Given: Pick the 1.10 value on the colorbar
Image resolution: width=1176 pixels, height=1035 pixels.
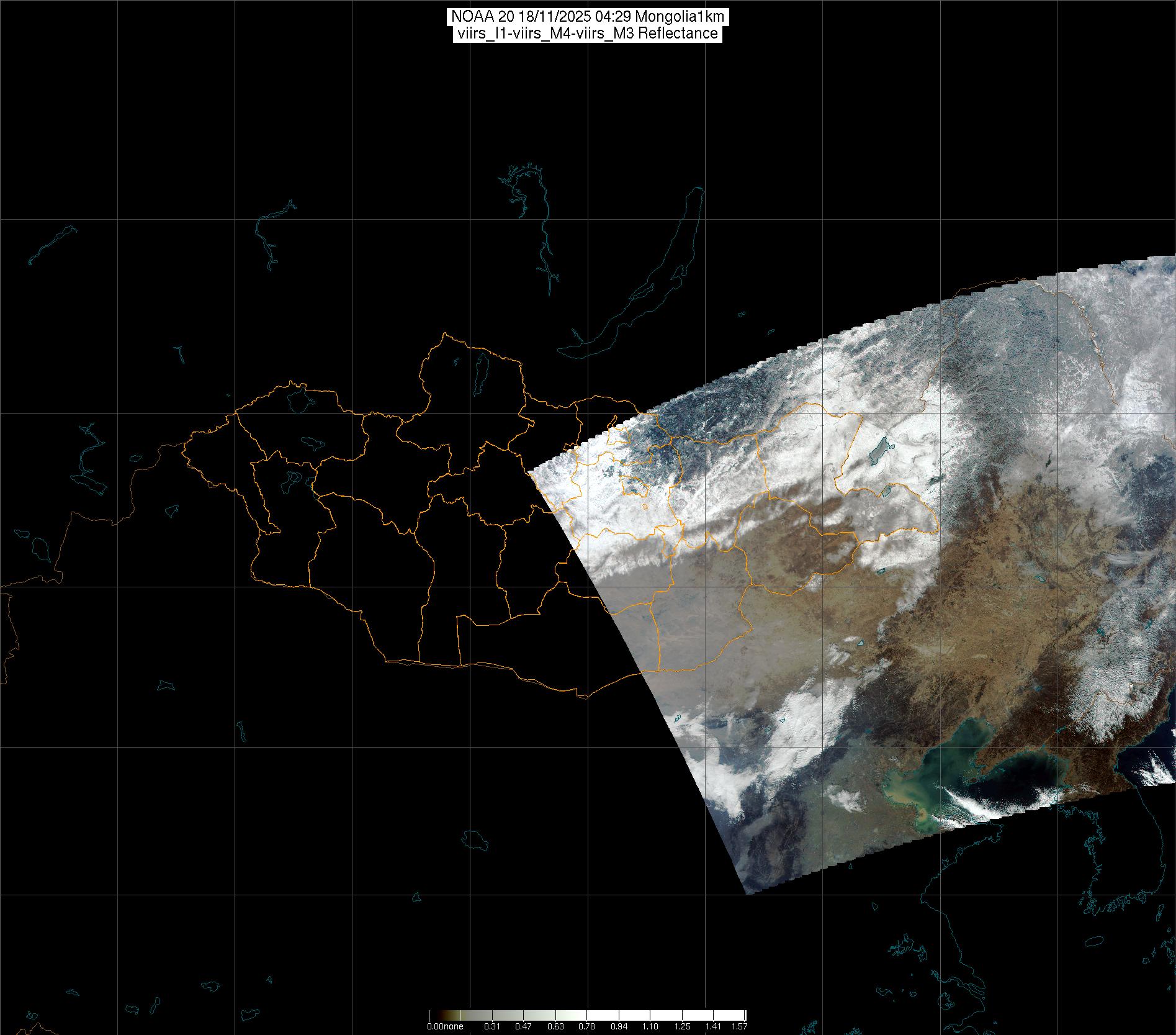Looking at the screenshot, I should point(650,1026).
